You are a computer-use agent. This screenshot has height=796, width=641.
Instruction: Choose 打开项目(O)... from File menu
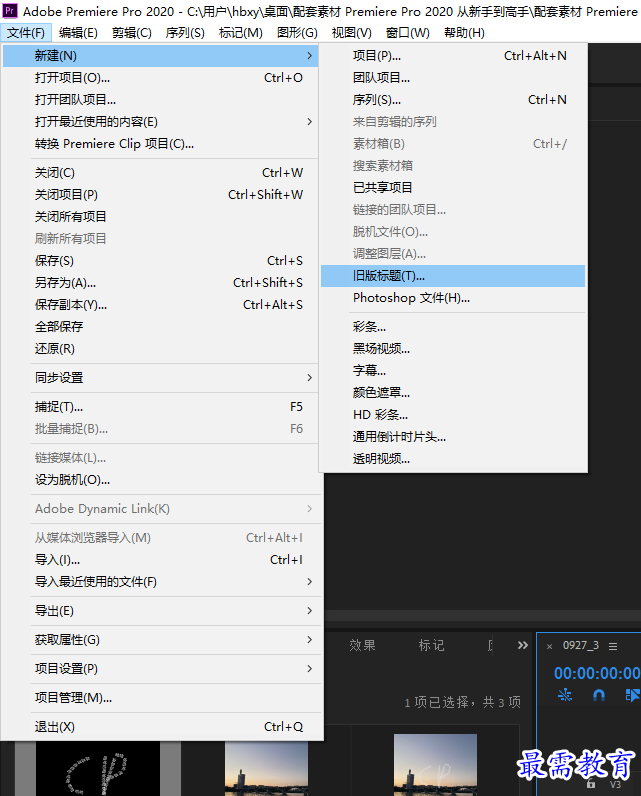tap(160, 78)
